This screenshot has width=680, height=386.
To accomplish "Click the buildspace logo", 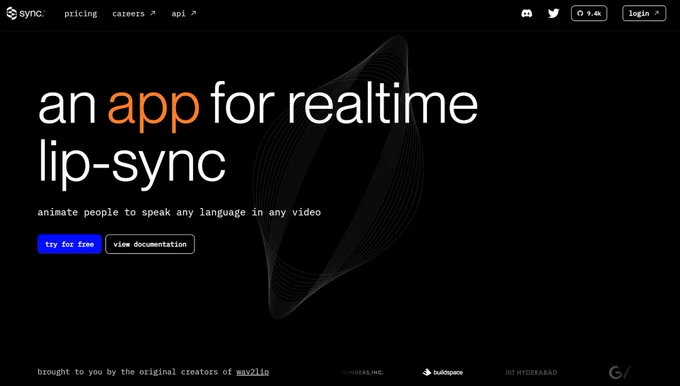I will (x=443, y=372).
